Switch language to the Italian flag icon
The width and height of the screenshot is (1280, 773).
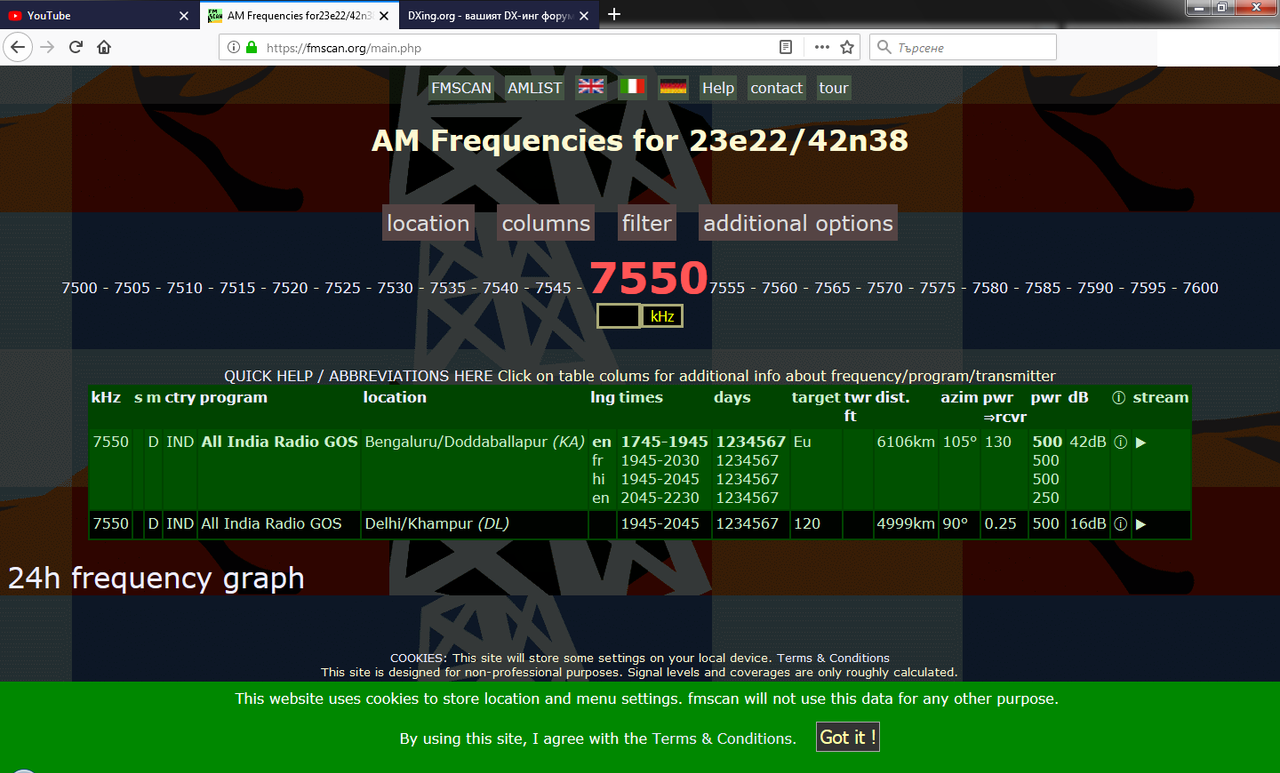632,87
